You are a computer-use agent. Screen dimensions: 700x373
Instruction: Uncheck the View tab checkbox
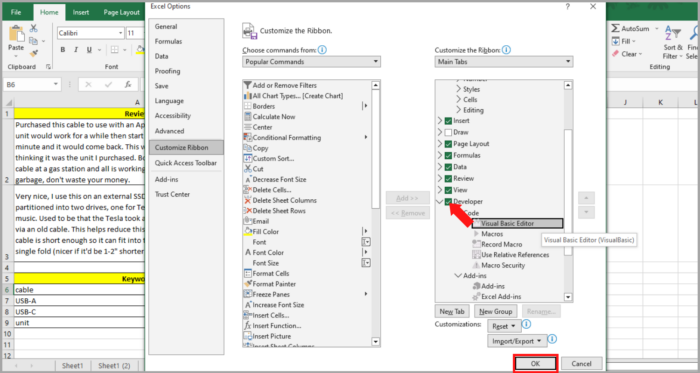click(x=448, y=190)
